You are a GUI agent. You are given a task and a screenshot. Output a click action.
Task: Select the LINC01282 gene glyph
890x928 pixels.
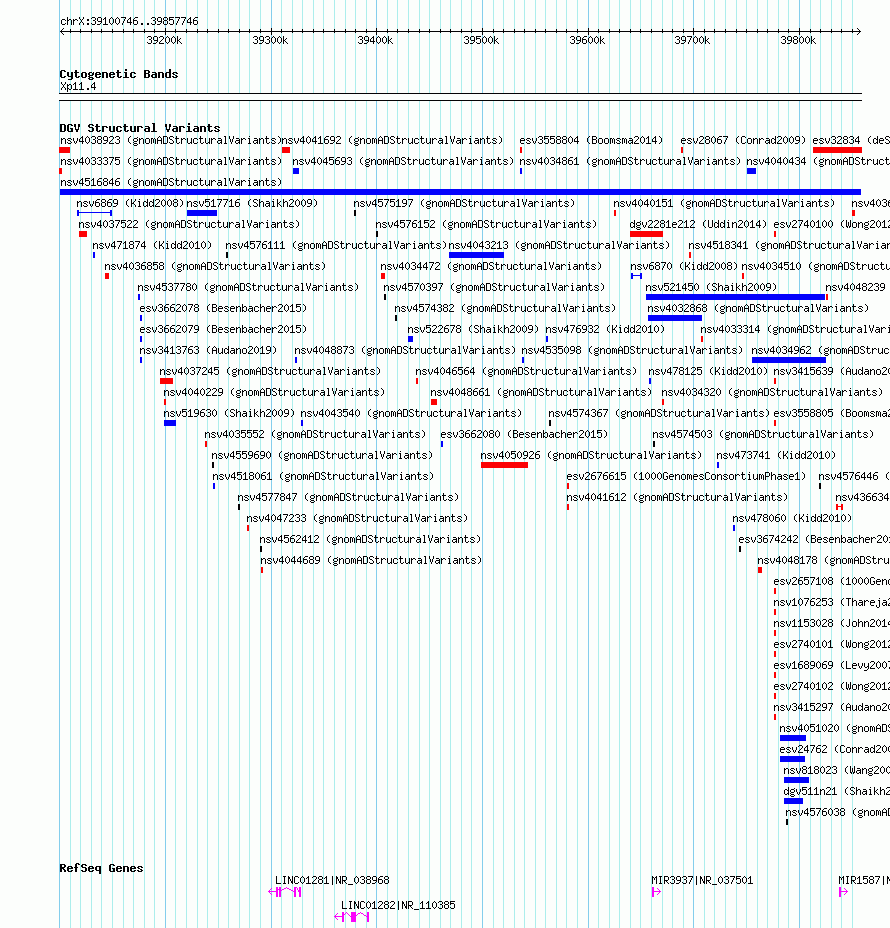pyautogui.click(x=352, y=917)
